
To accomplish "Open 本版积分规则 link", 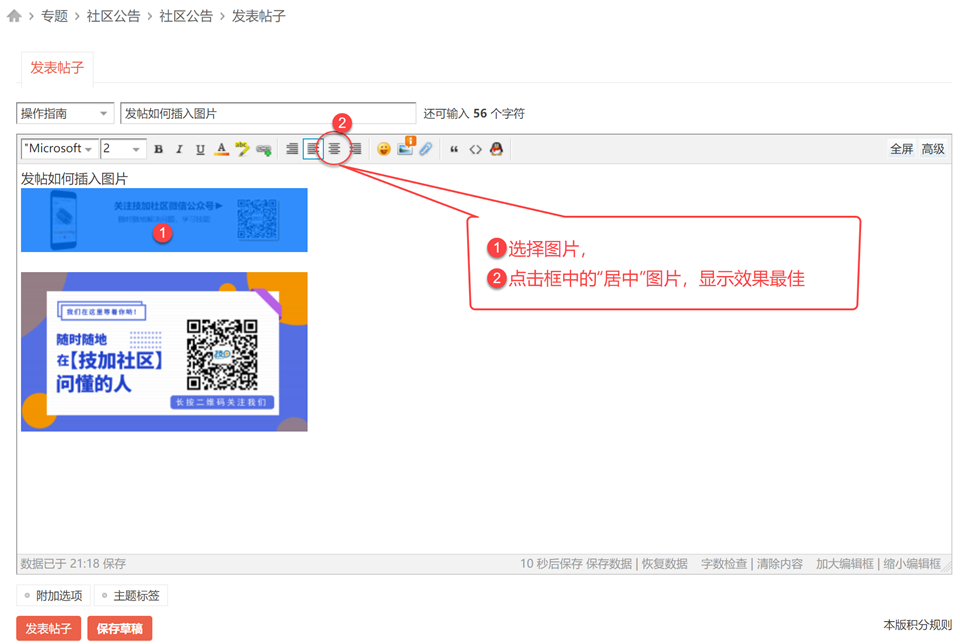I will pos(917,625).
